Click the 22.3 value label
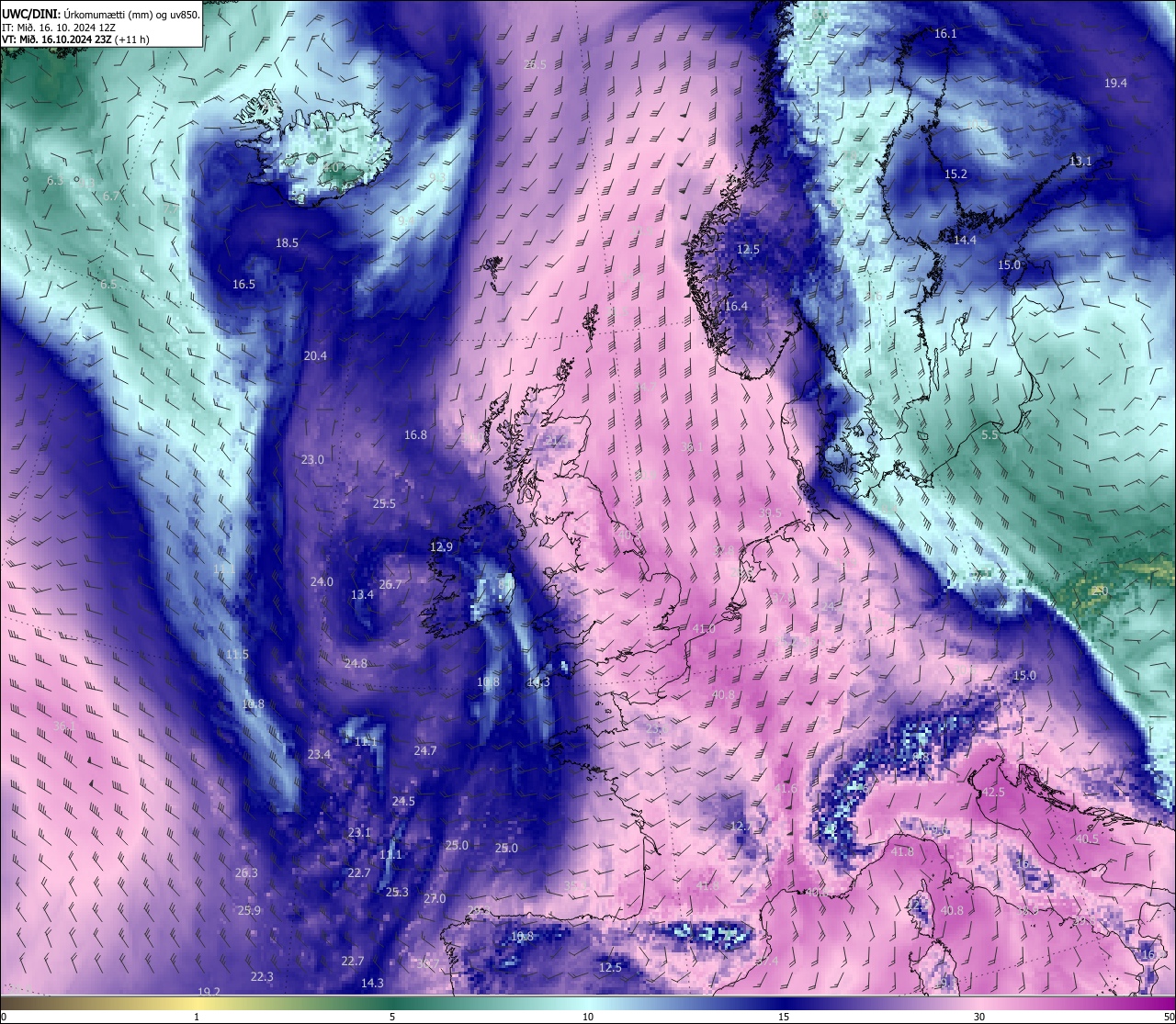 (262, 977)
